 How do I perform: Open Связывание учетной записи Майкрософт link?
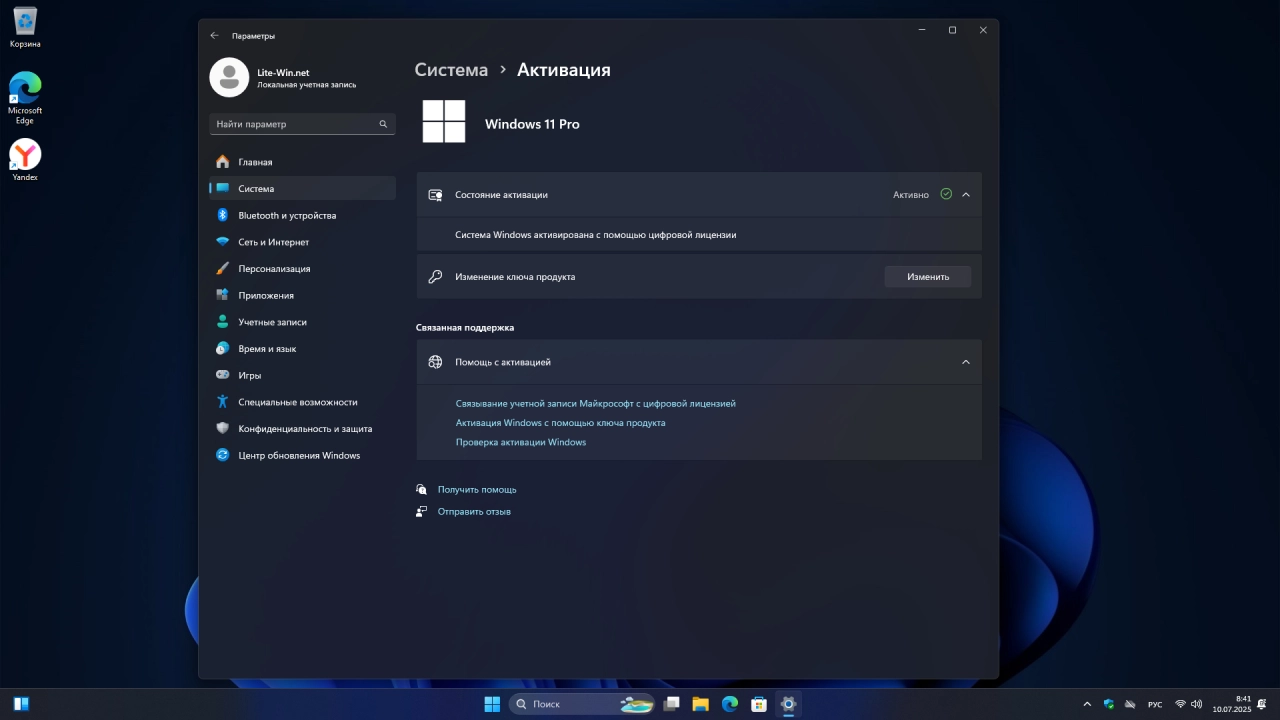(x=596, y=404)
